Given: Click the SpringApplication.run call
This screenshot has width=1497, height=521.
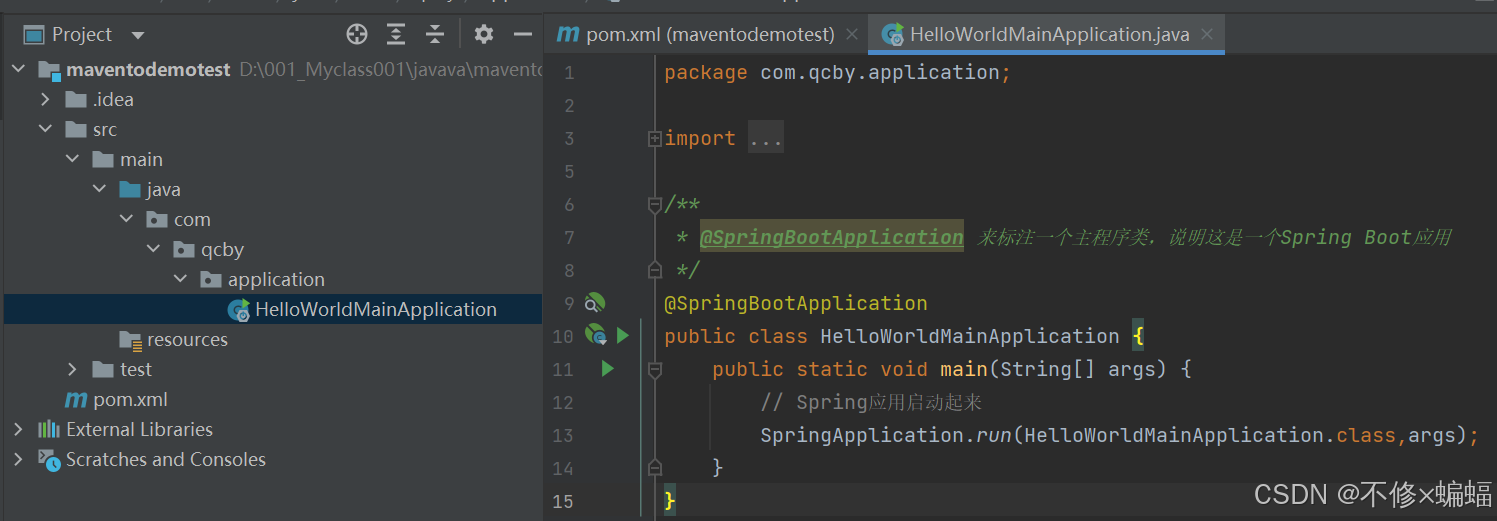Looking at the screenshot, I should click(1119, 435).
